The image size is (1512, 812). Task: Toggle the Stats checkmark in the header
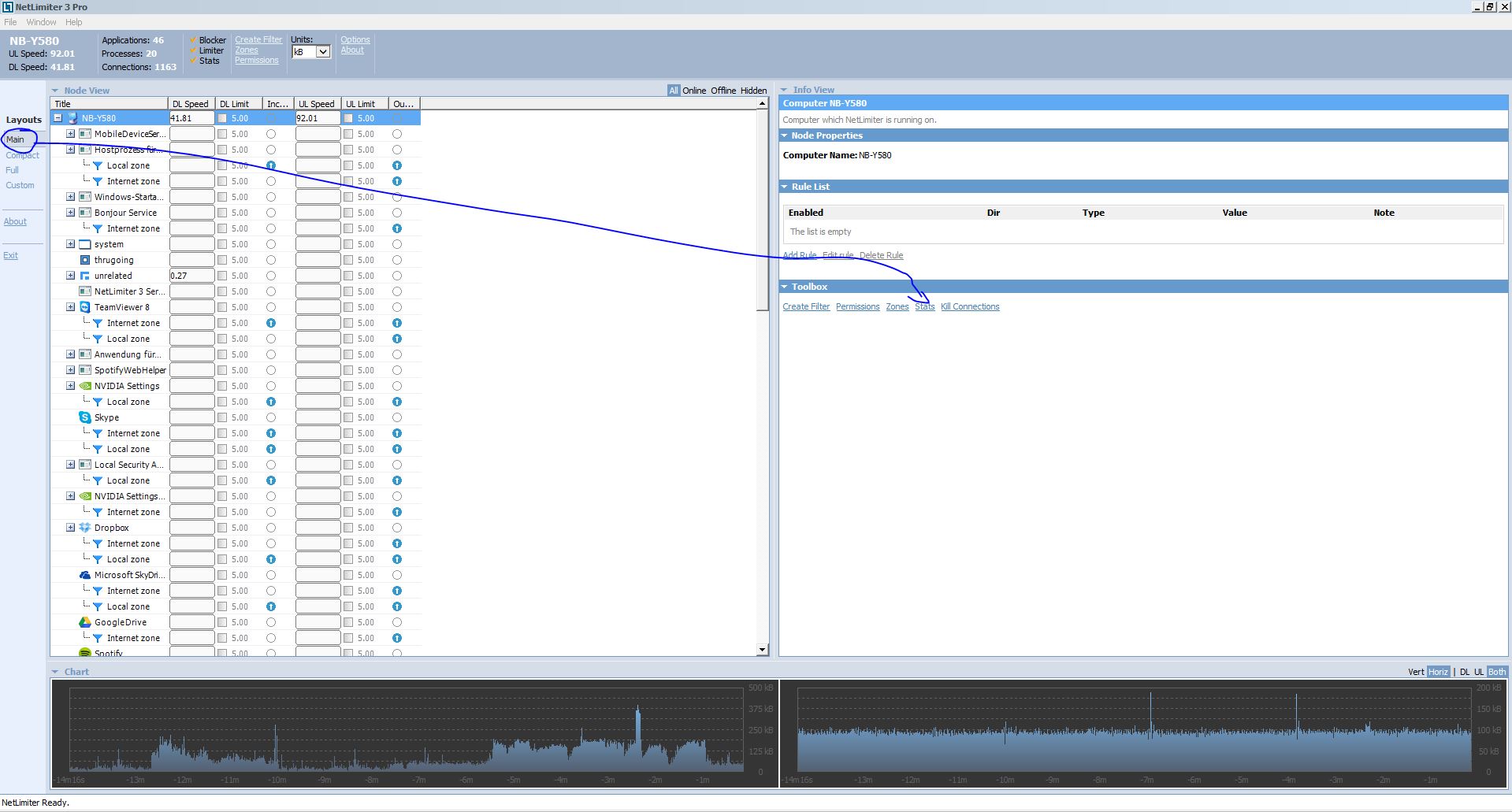[x=193, y=61]
